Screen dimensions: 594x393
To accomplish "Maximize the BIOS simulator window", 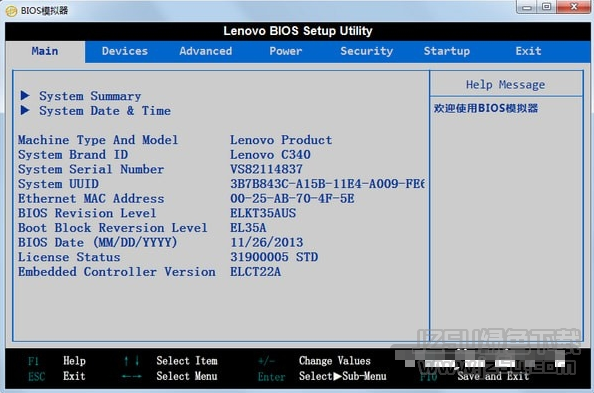I will pyautogui.click(x=546, y=7).
